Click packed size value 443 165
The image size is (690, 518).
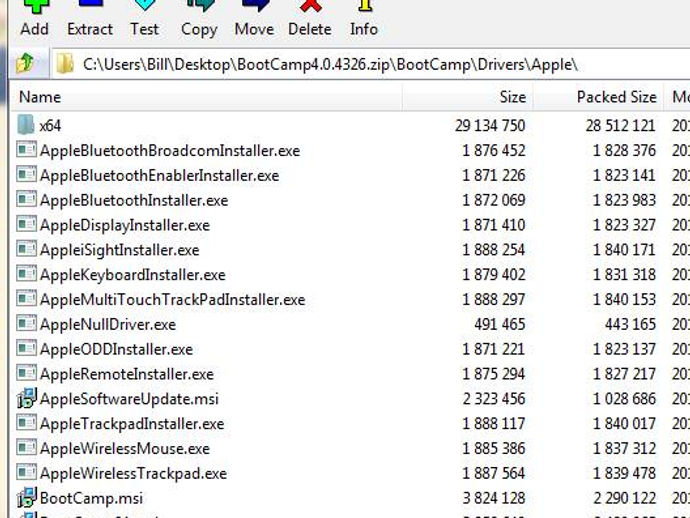[x=630, y=324]
